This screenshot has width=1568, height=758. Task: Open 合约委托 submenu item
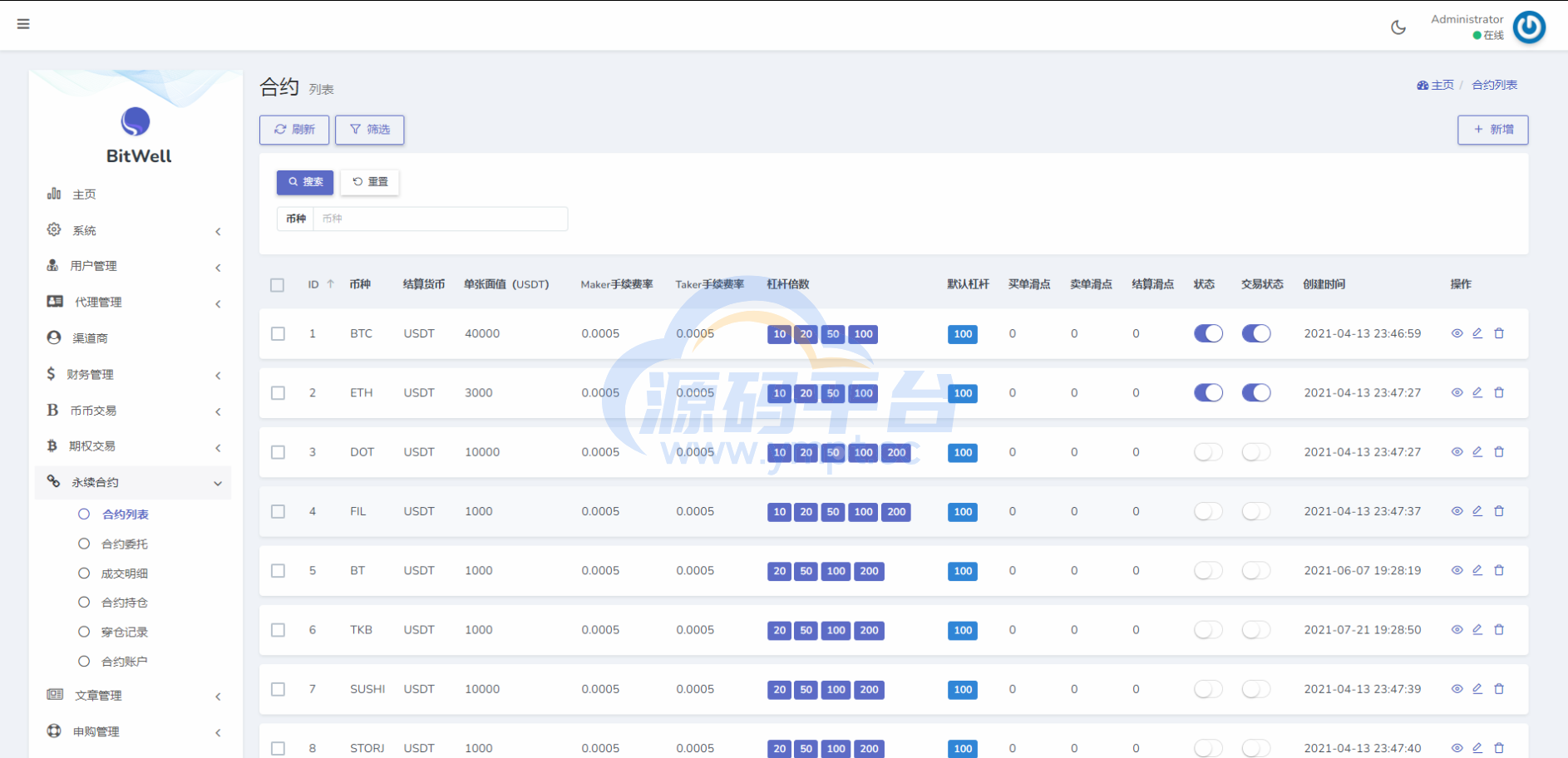125,544
